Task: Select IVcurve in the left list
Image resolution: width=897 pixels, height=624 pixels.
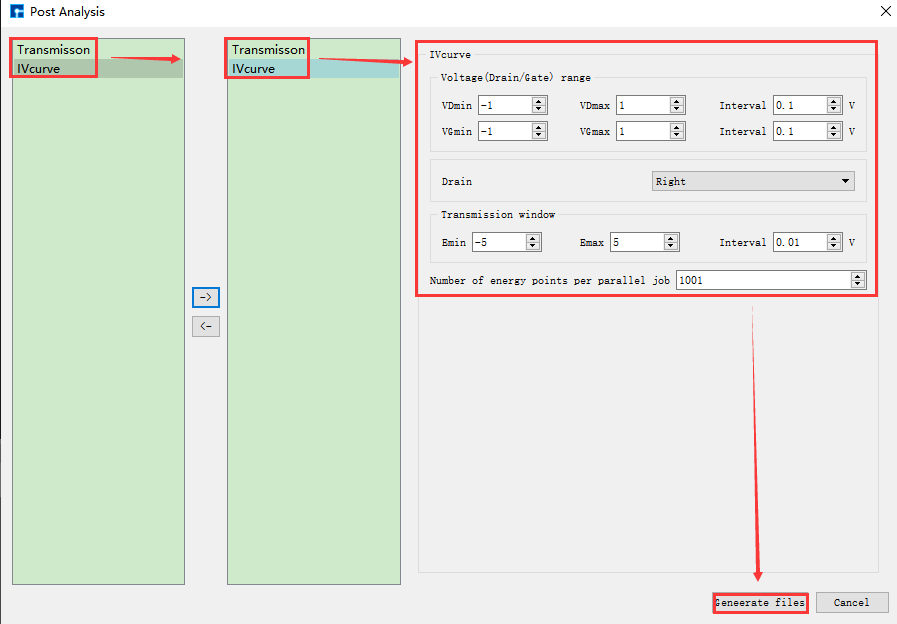Action: pos(38,68)
